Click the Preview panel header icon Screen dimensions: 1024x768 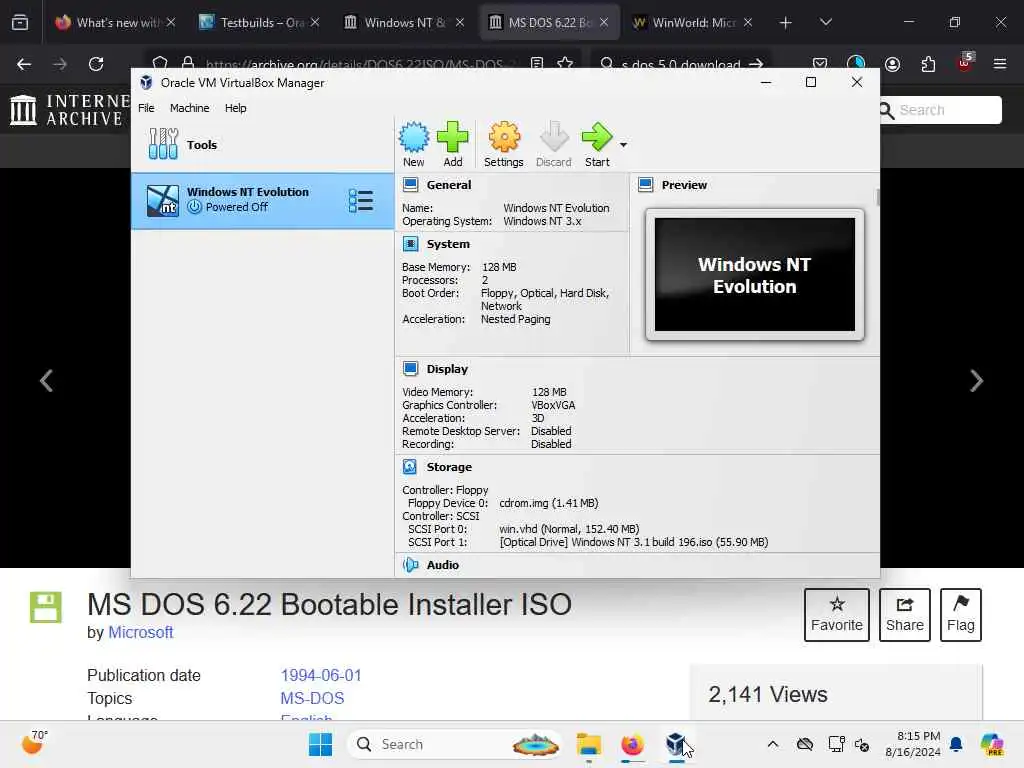(645, 185)
